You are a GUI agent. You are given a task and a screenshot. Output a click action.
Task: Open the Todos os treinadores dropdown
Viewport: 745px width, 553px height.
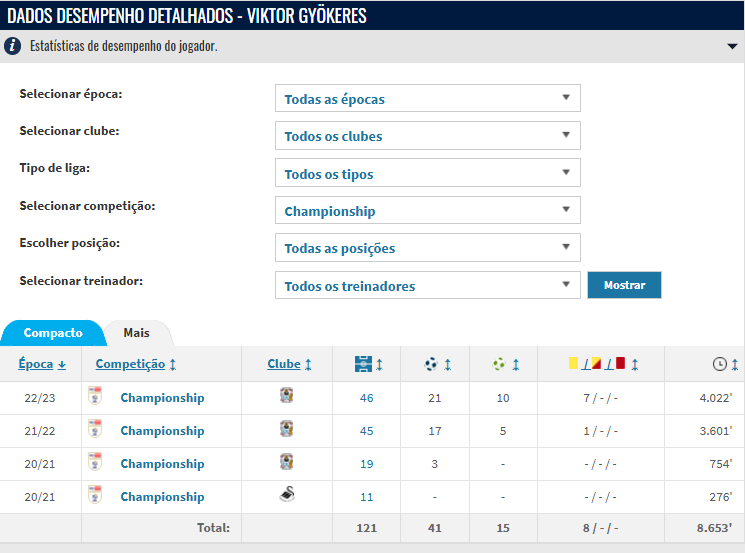point(428,285)
